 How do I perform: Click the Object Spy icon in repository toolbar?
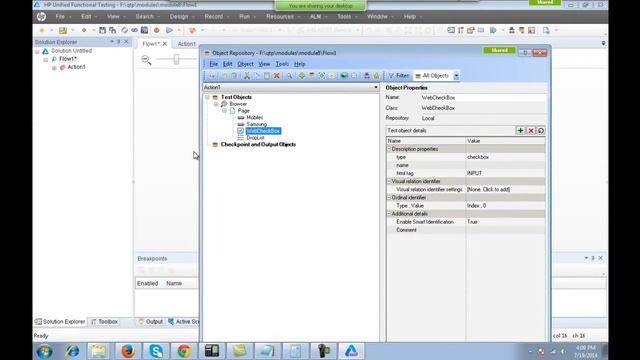(x=367, y=76)
